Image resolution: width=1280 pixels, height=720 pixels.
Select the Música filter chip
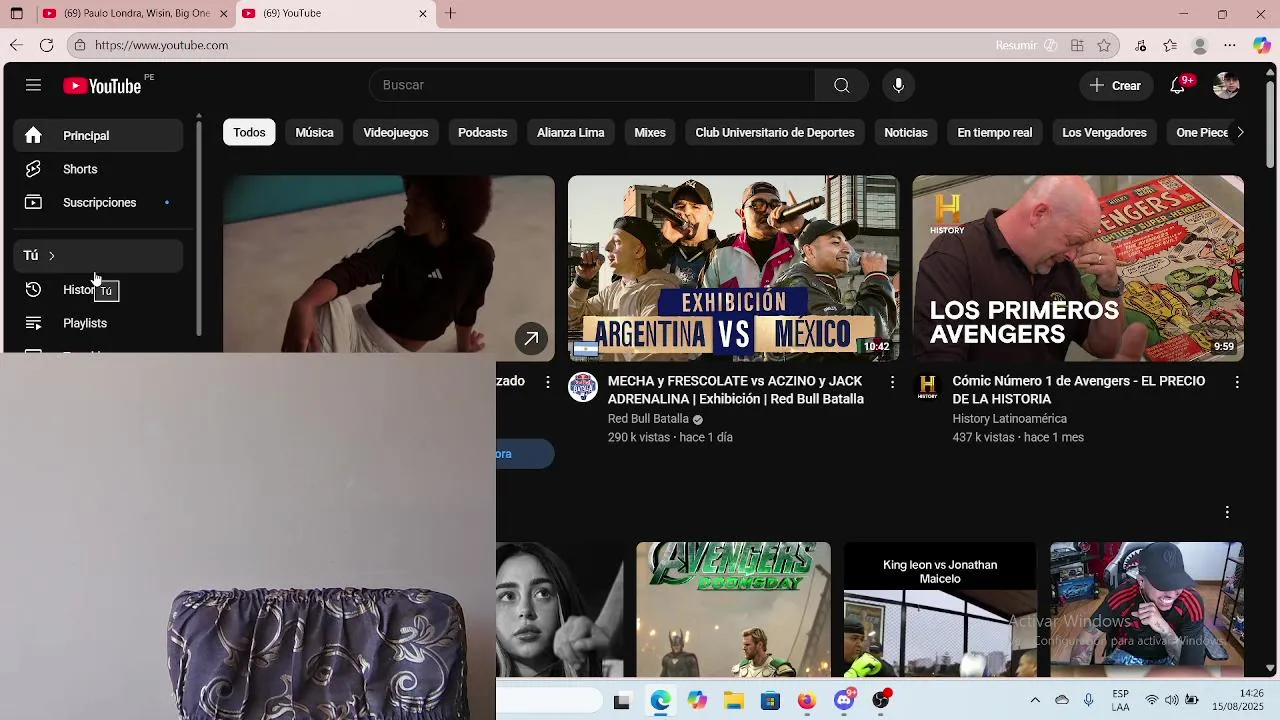point(314,132)
